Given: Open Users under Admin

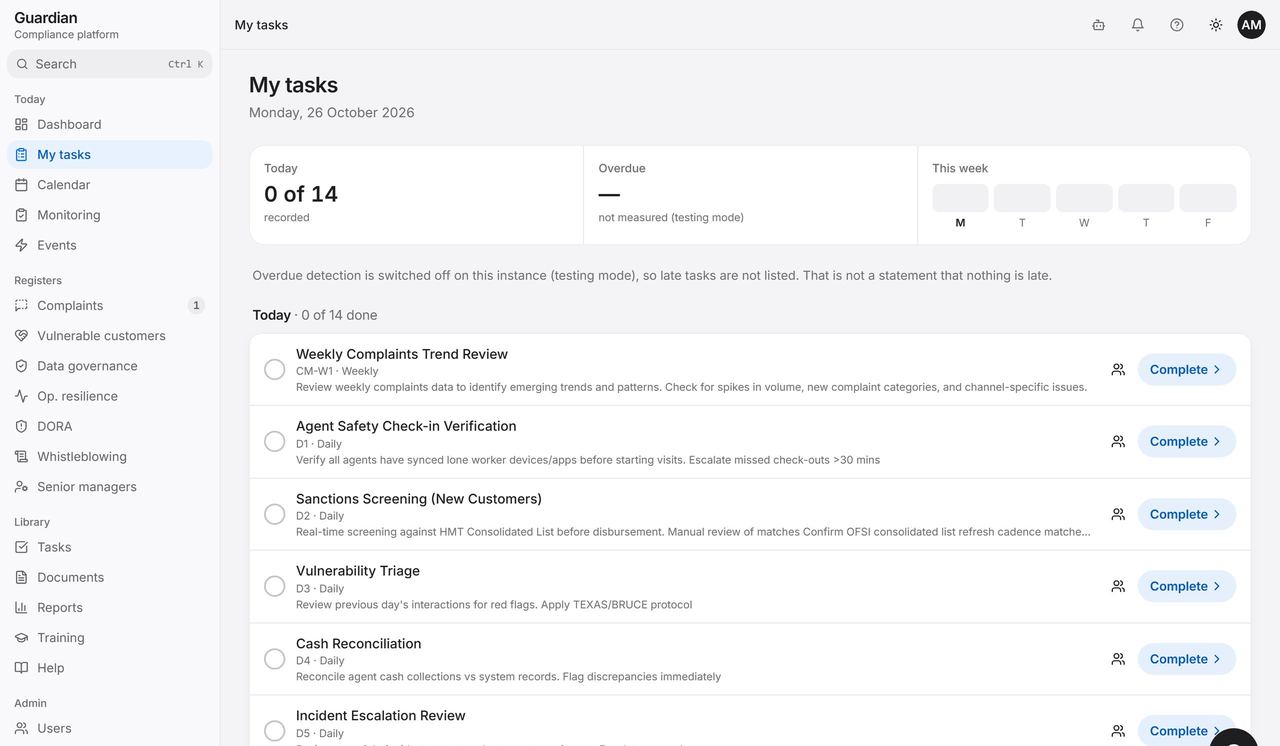Looking at the screenshot, I should click(110, 728).
